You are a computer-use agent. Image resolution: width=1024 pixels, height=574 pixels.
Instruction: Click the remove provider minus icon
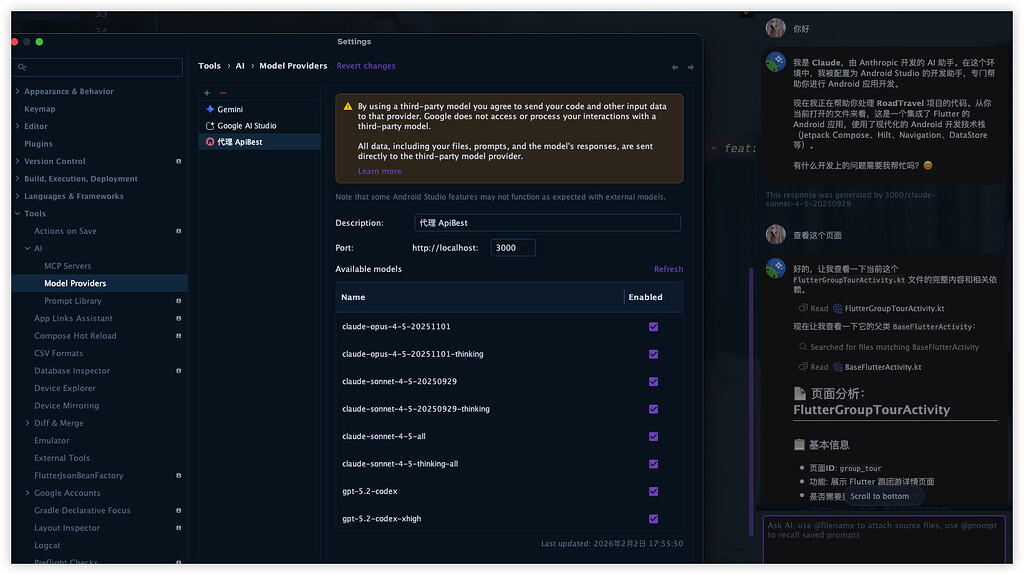tap(223, 93)
